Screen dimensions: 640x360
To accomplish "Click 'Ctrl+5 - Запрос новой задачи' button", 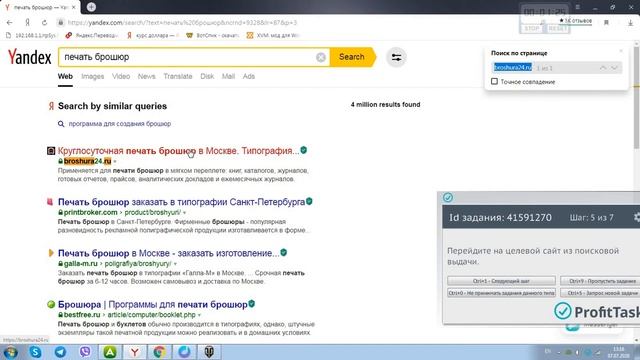I will (x=600, y=293).
